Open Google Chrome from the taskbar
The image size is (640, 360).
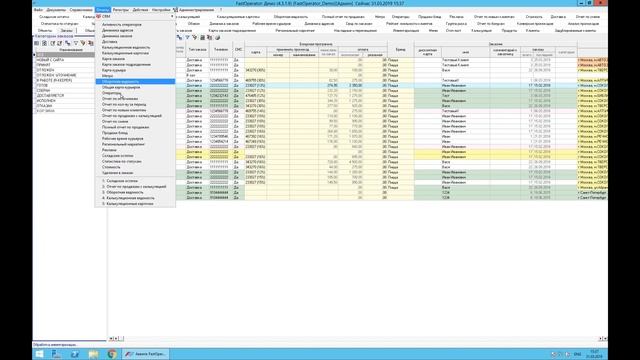click(x=112, y=354)
